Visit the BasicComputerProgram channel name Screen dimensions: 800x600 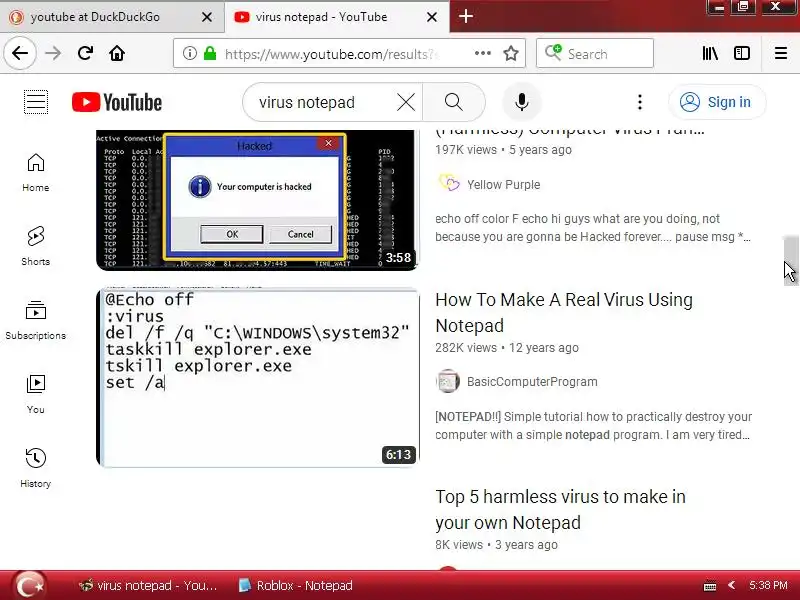coord(532,382)
